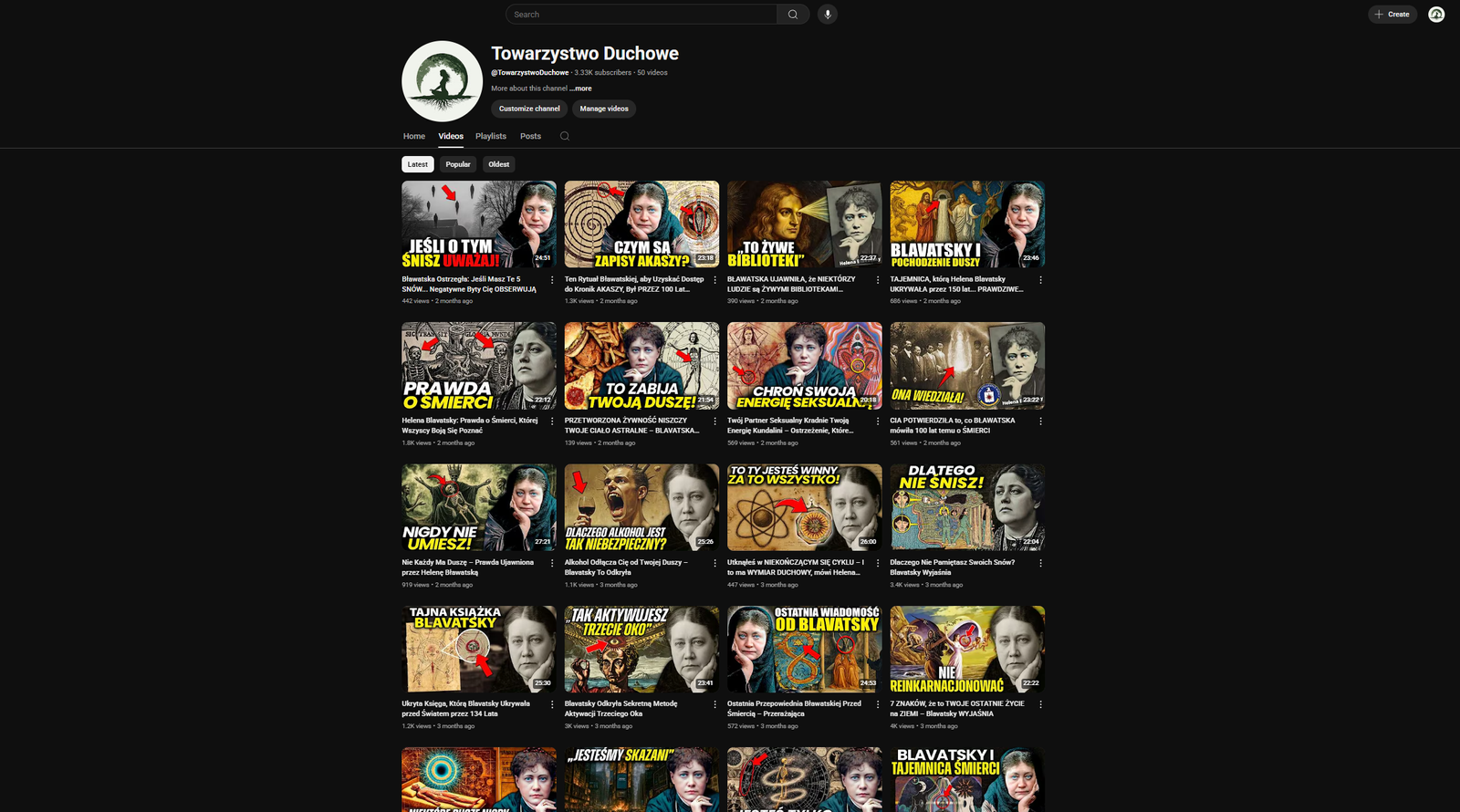Click the Search input field
Screen dimensions: 1460x812
[x=641, y=15]
